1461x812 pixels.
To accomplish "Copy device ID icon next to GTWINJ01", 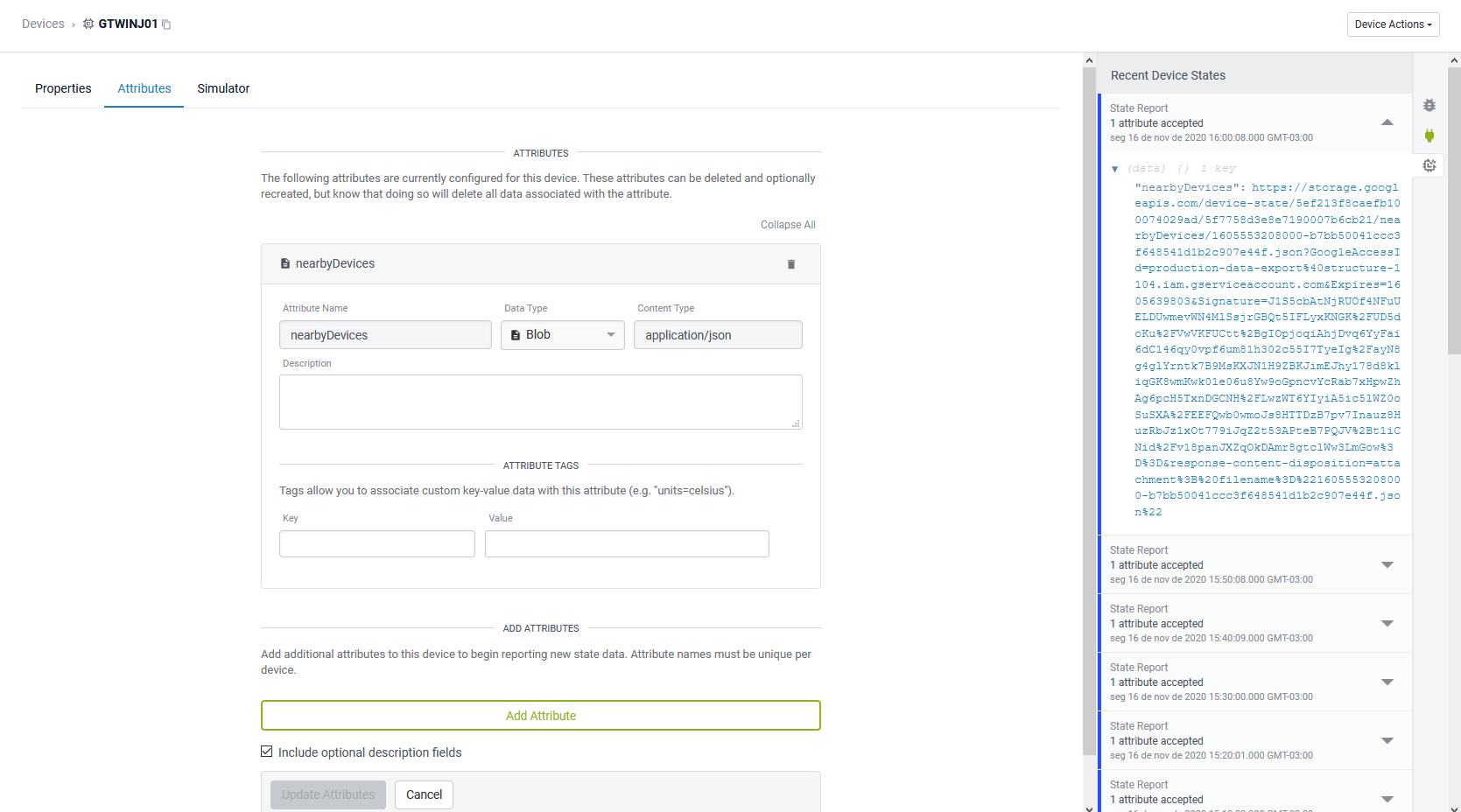I will [166, 24].
